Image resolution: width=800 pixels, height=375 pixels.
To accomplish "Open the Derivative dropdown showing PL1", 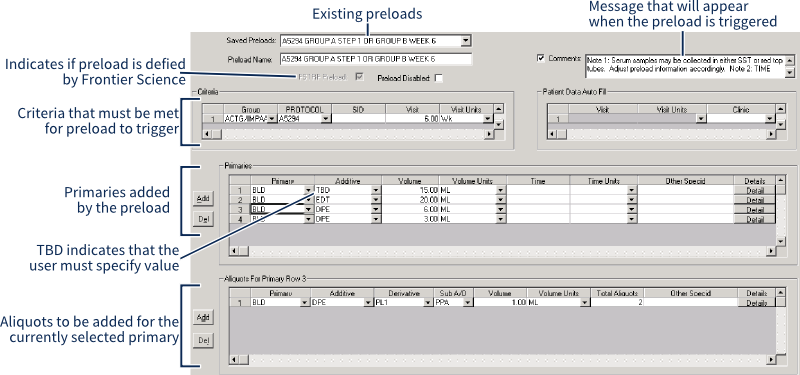I will point(428,303).
